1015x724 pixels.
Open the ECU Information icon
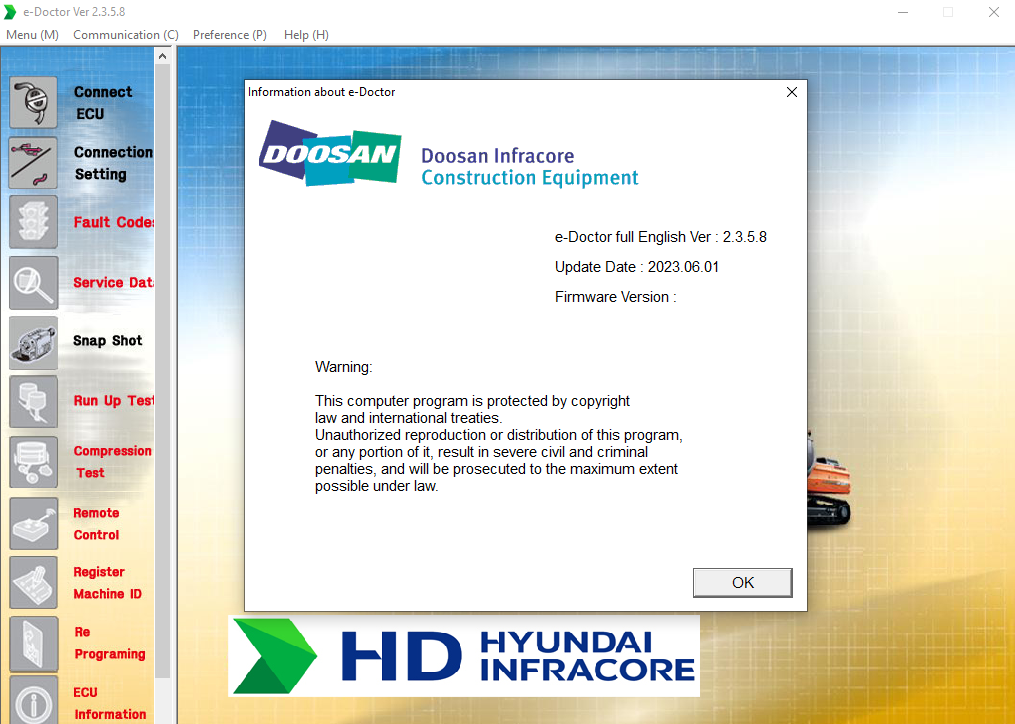click(34, 701)
